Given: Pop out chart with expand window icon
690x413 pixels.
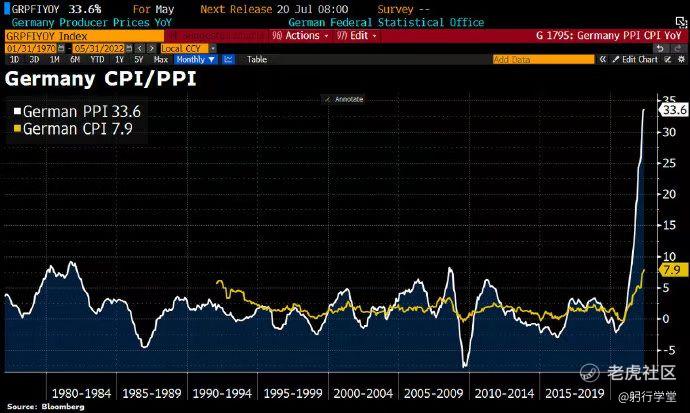Looking at the screenshot, I should 681,22.
